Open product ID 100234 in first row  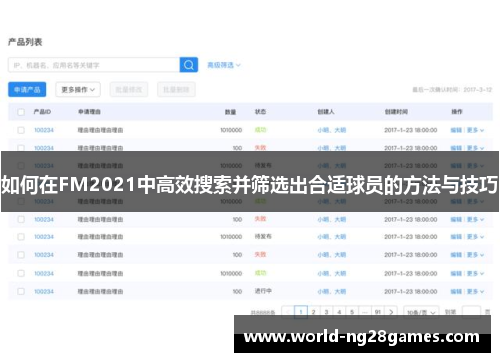coord(44,130)
